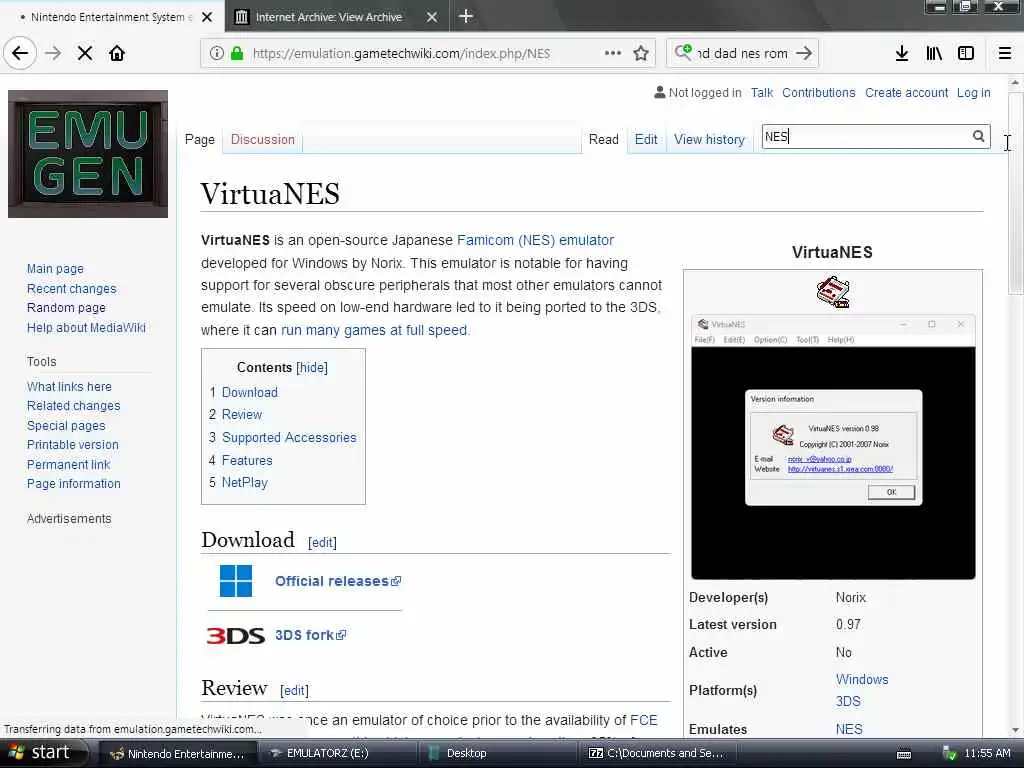The width and height of the screenshot is (1024, 768).
Task: Open the View history tab
Action: 709,139
